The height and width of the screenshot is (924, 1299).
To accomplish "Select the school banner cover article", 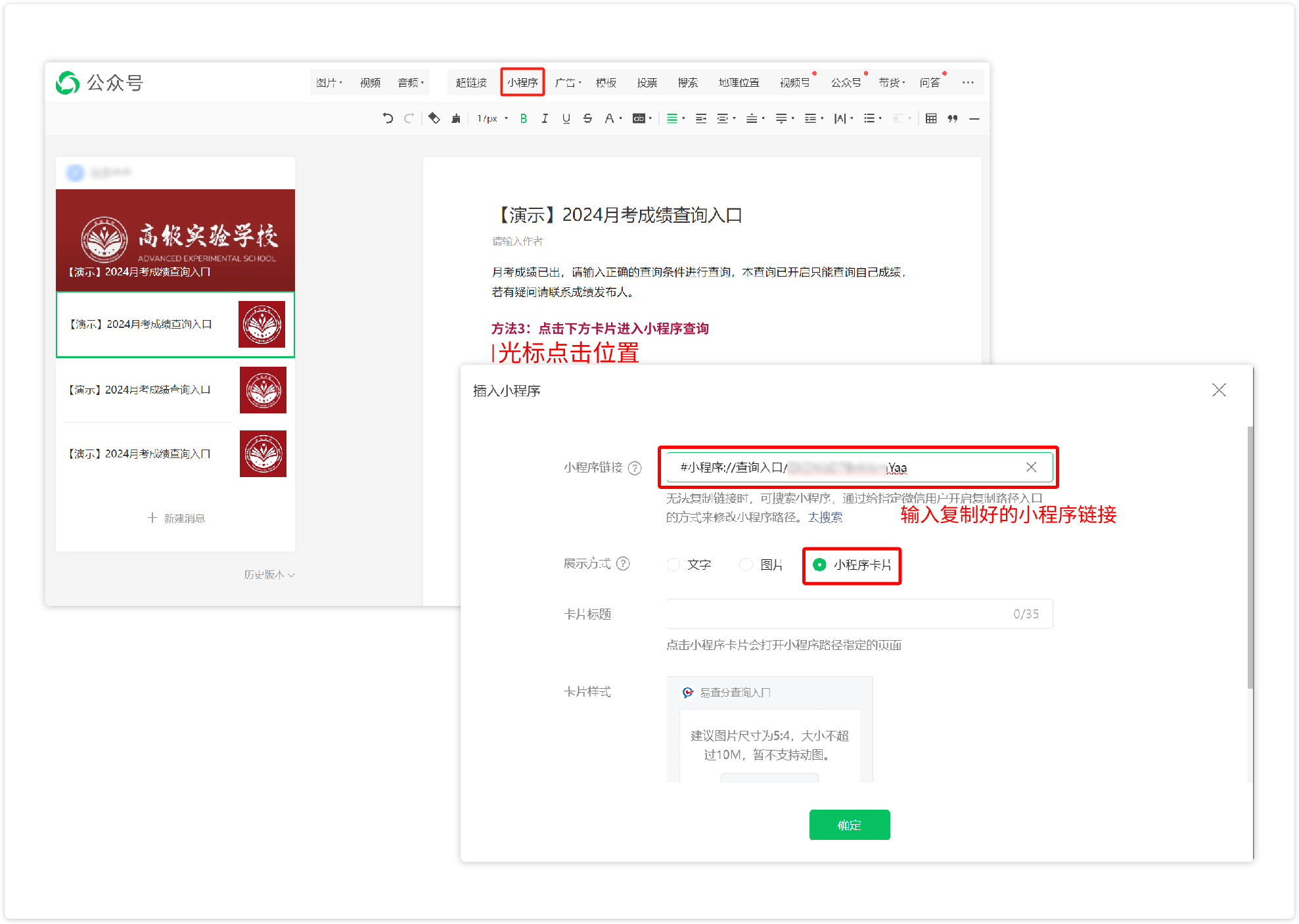I will [x=175, y=240].
